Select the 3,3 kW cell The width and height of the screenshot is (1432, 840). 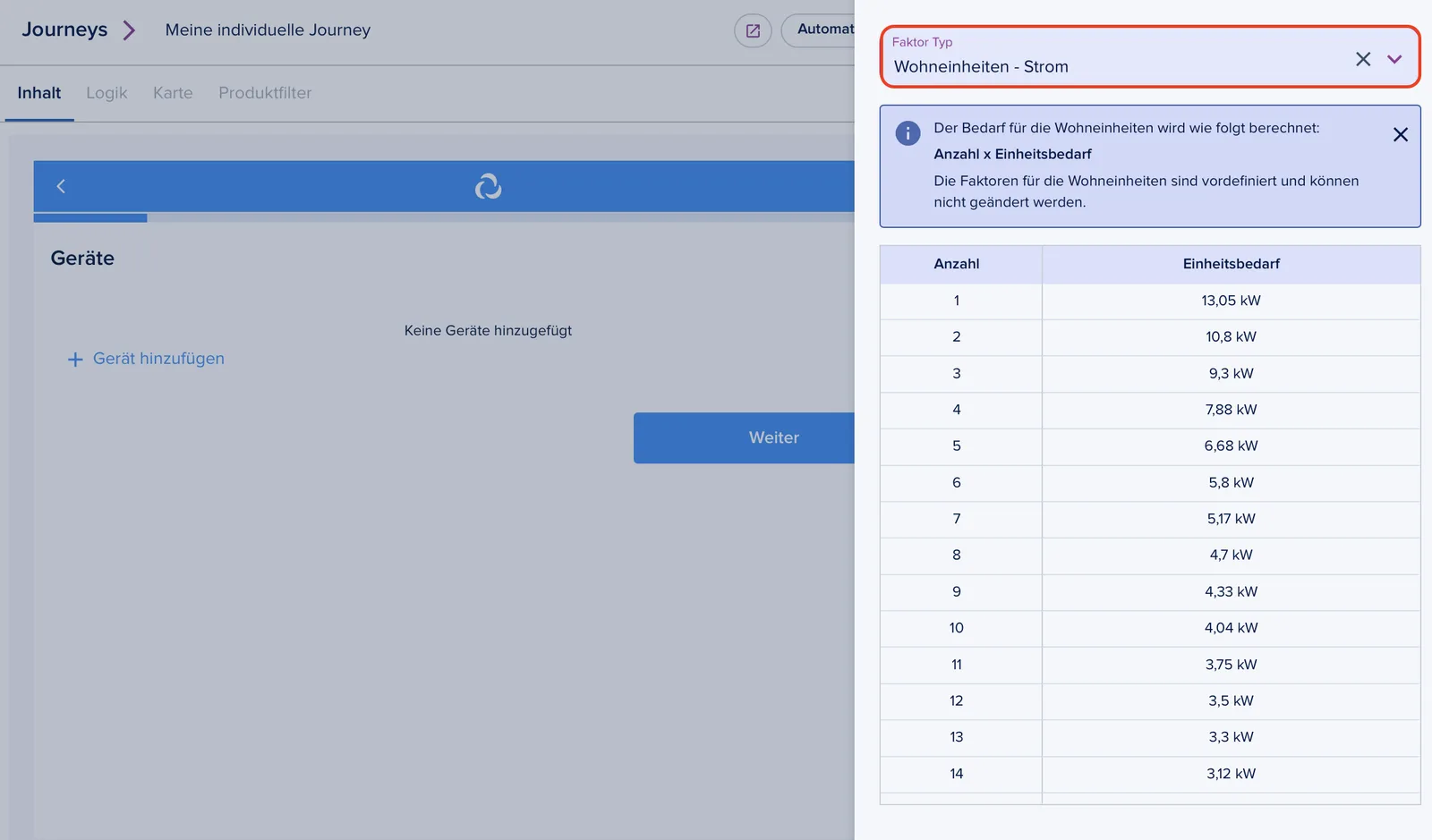pos(1231,737)
